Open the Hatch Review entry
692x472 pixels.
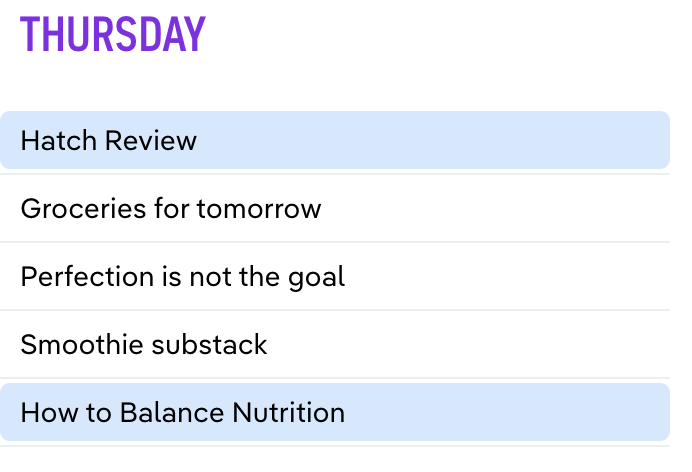pyautogui.click(x=109, y=140)
